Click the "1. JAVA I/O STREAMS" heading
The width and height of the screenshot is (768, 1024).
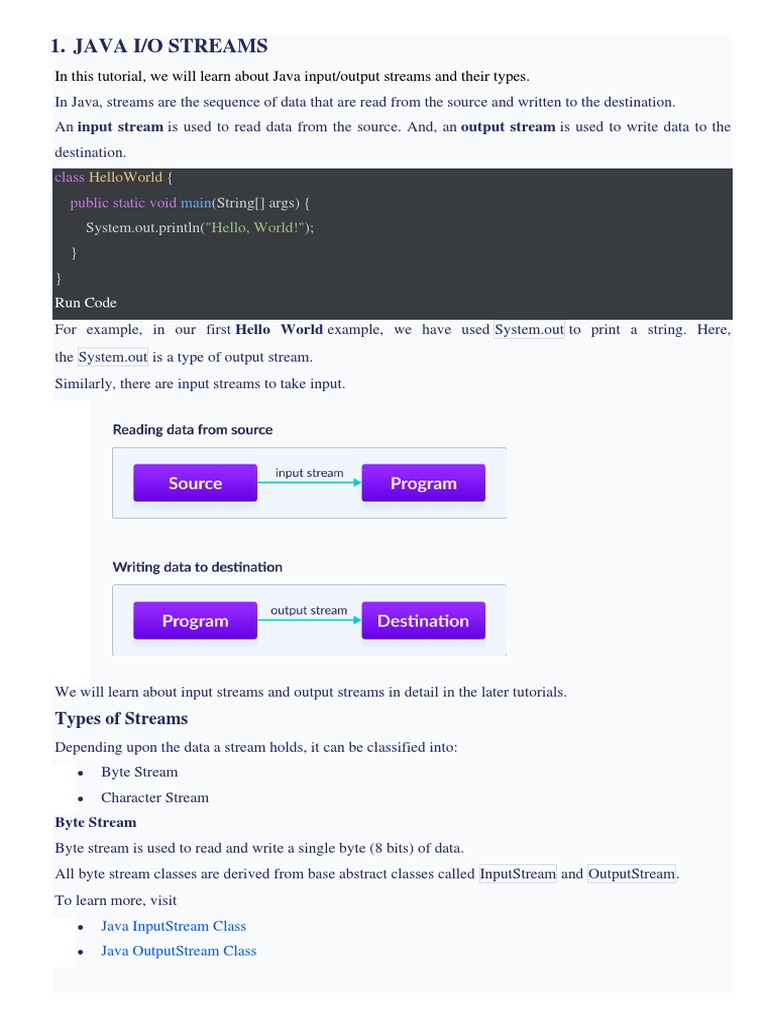[x=160, y=46]
